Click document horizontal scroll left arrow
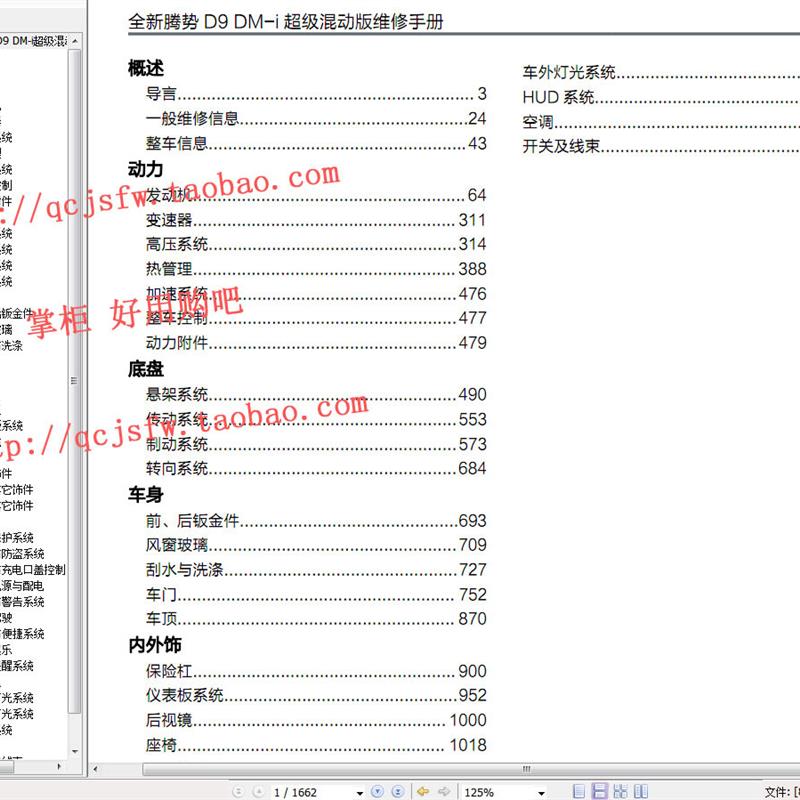This screenshot has height=800, width=800. 95,769
